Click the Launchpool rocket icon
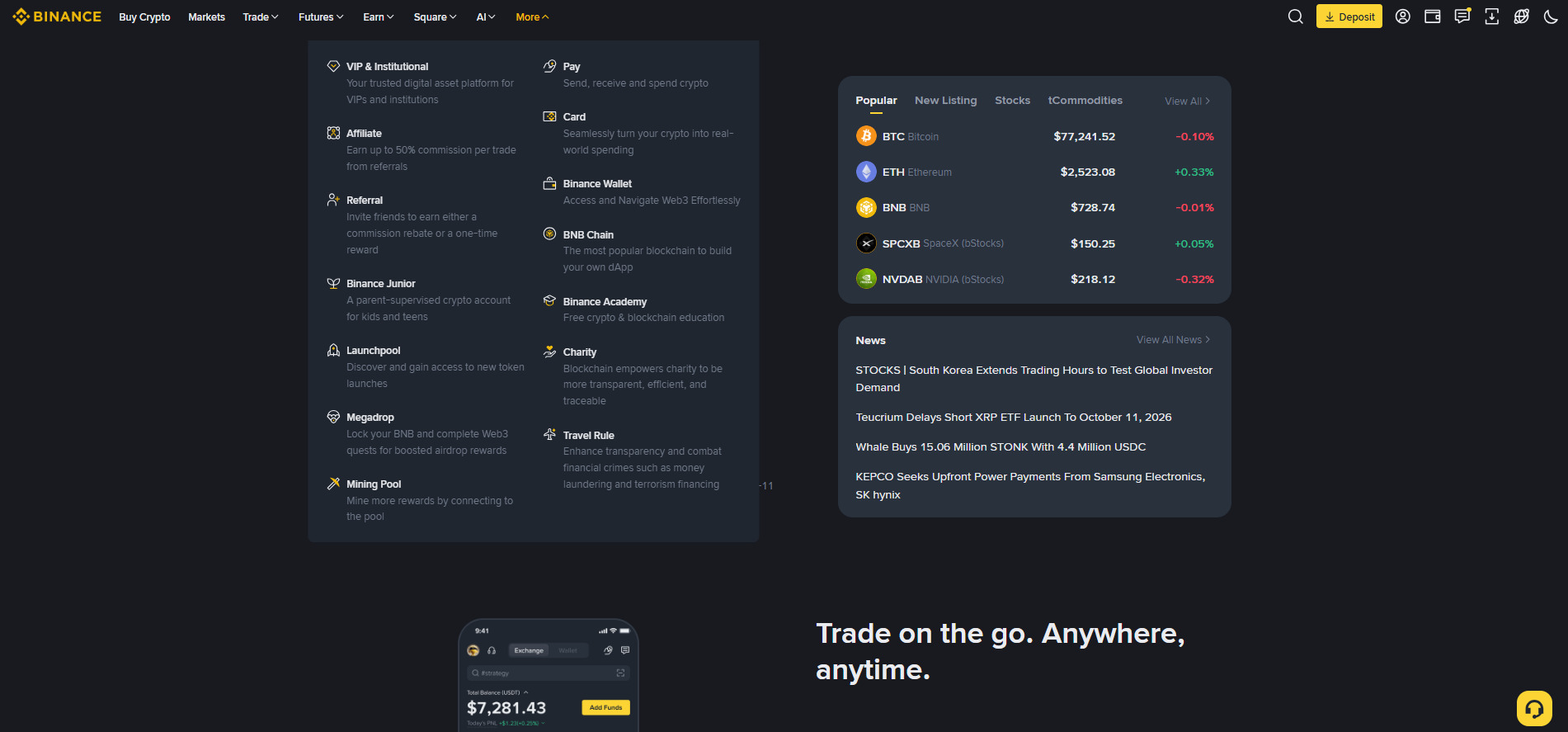 [x=333, y=350]
